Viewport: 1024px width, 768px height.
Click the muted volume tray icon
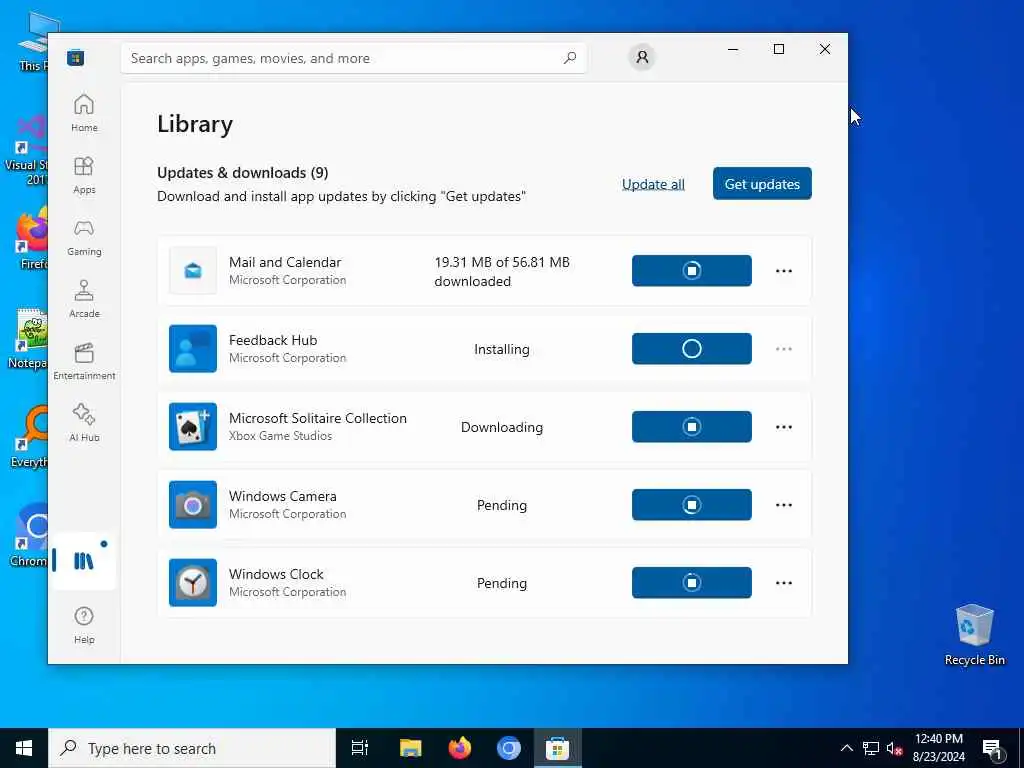894,748
